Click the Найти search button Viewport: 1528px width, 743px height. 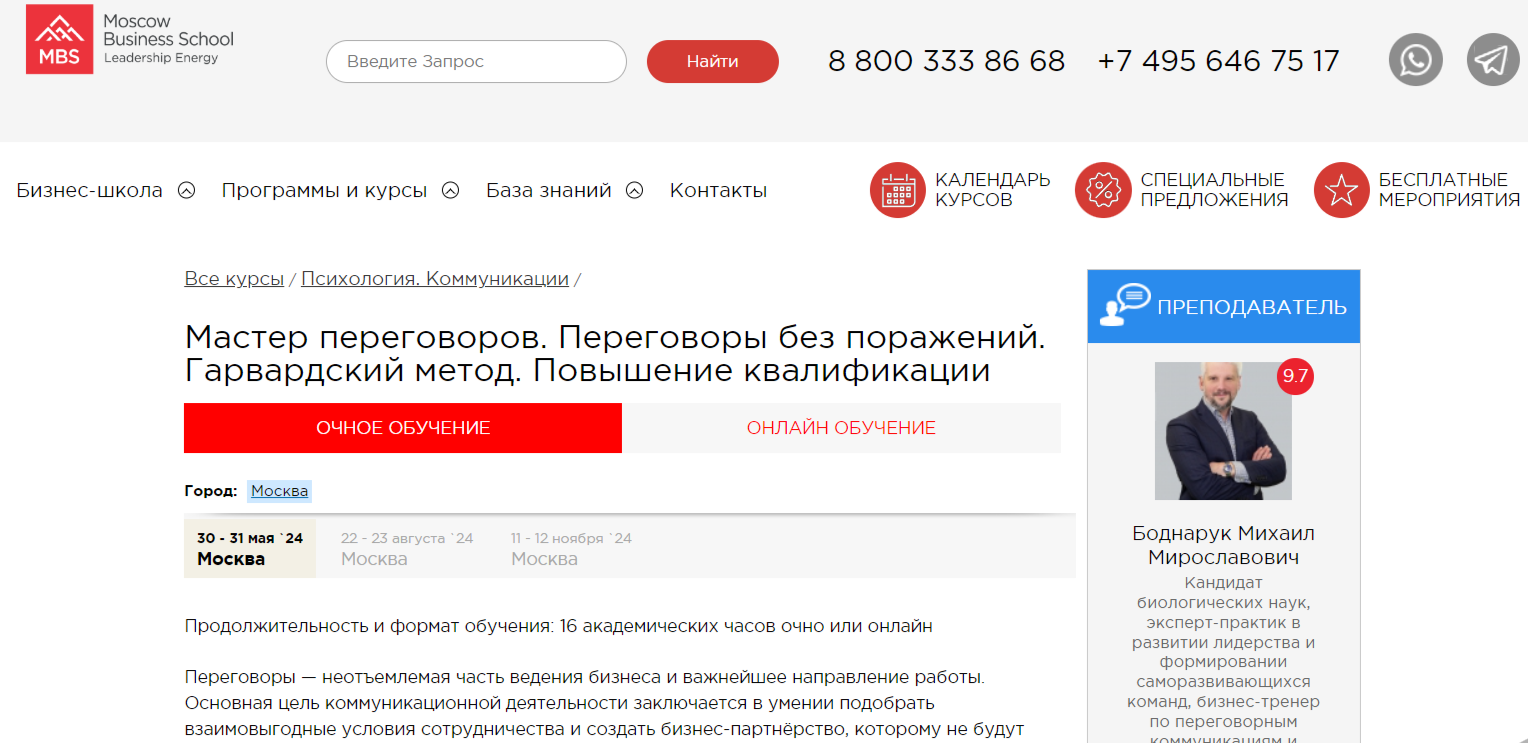click(x=713, y=61)
